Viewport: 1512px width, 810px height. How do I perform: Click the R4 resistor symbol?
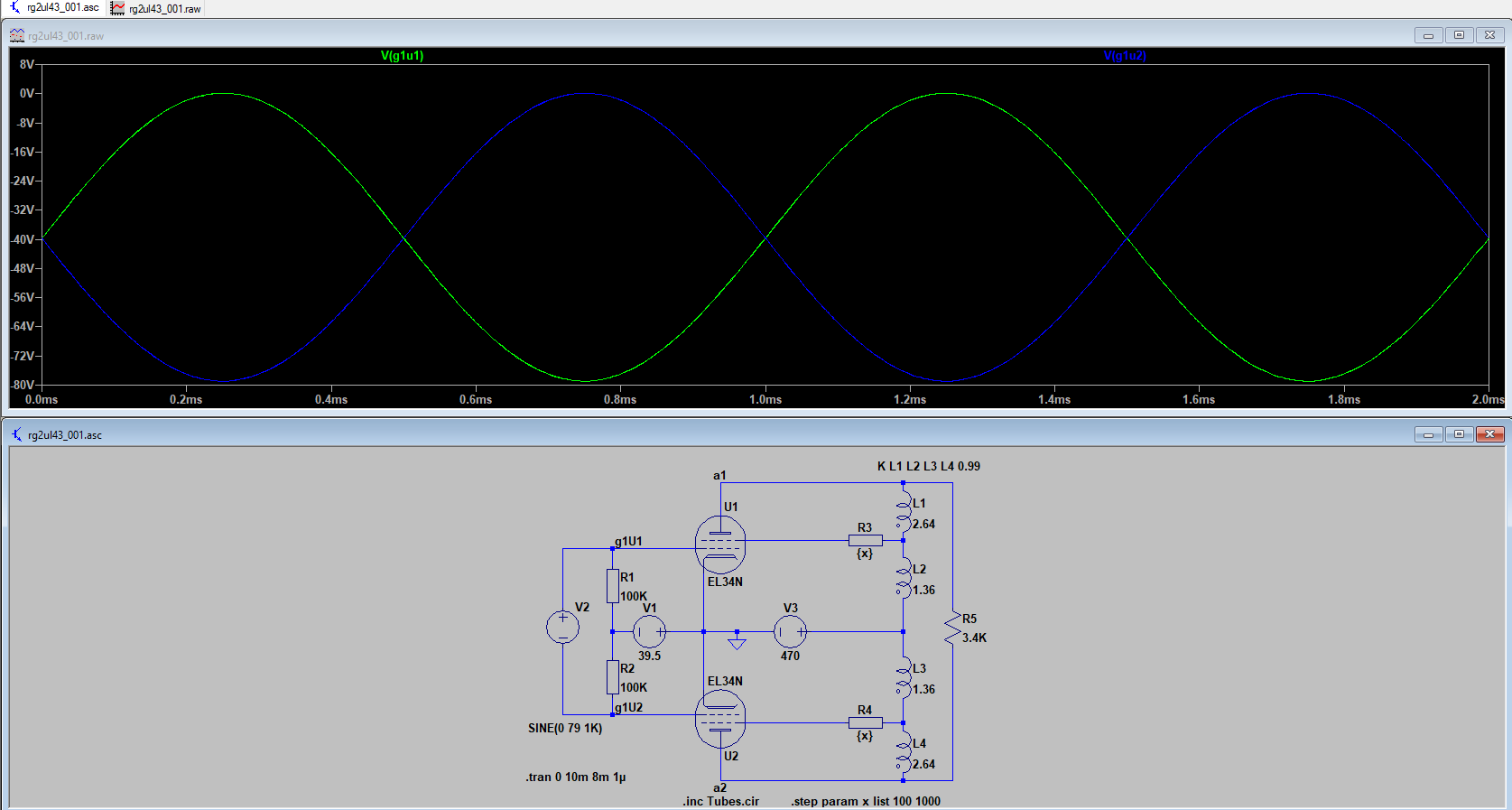coord(866,722)
